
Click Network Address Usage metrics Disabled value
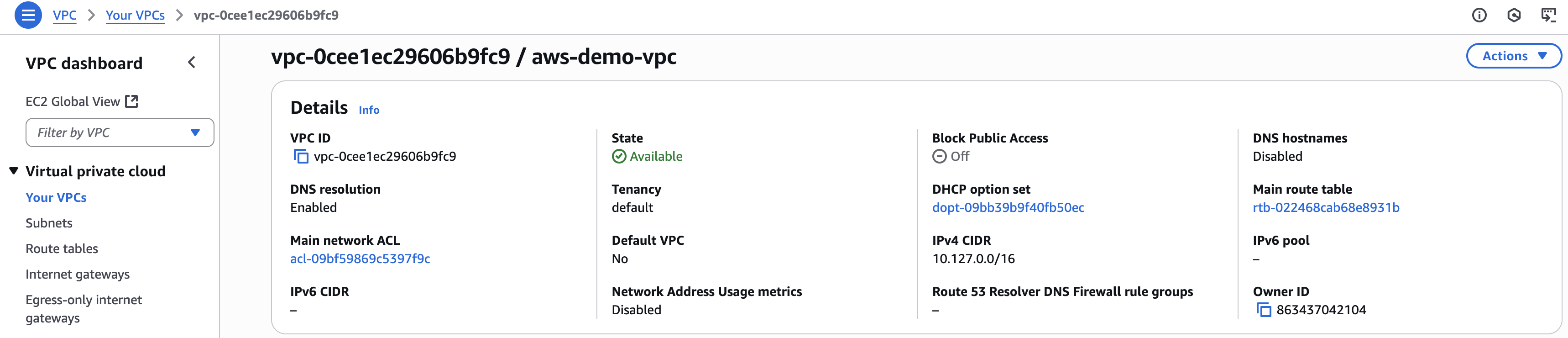coord(636,310)
